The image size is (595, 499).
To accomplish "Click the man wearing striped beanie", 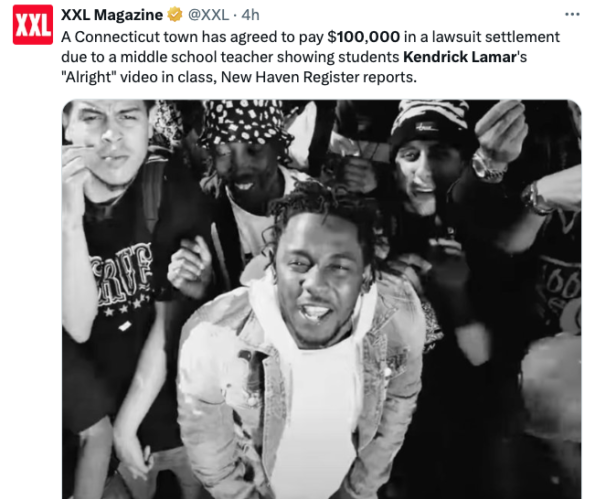I will pyautogui.click(x=431, y=159).
